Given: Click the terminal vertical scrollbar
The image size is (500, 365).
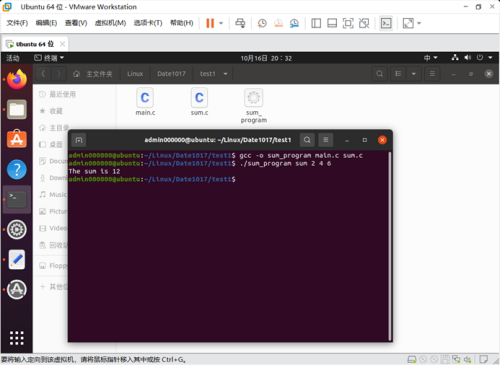Looking at the screenshot, I should (x=389, y=246).
